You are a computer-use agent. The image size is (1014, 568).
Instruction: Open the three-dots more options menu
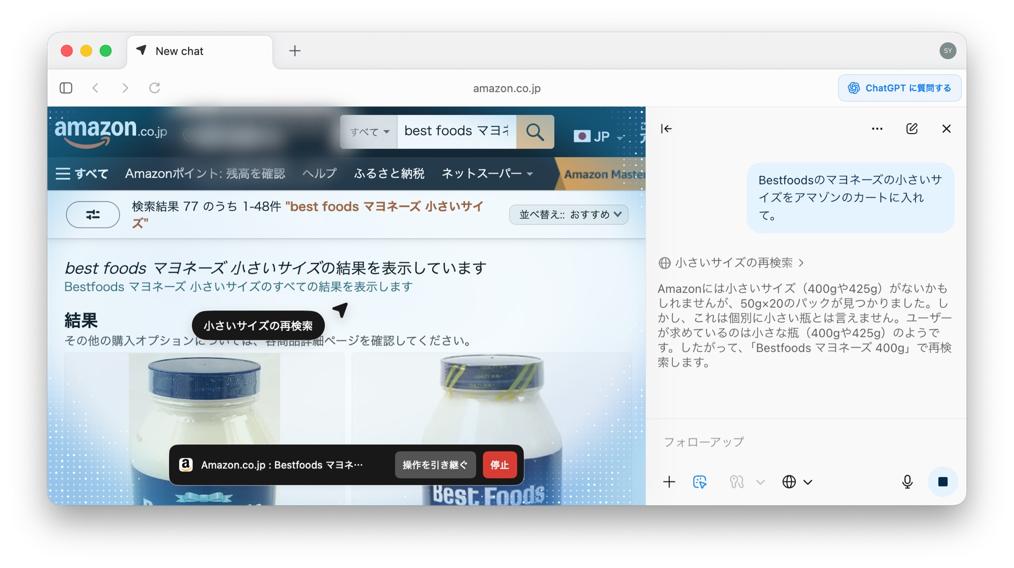(877, 129)
